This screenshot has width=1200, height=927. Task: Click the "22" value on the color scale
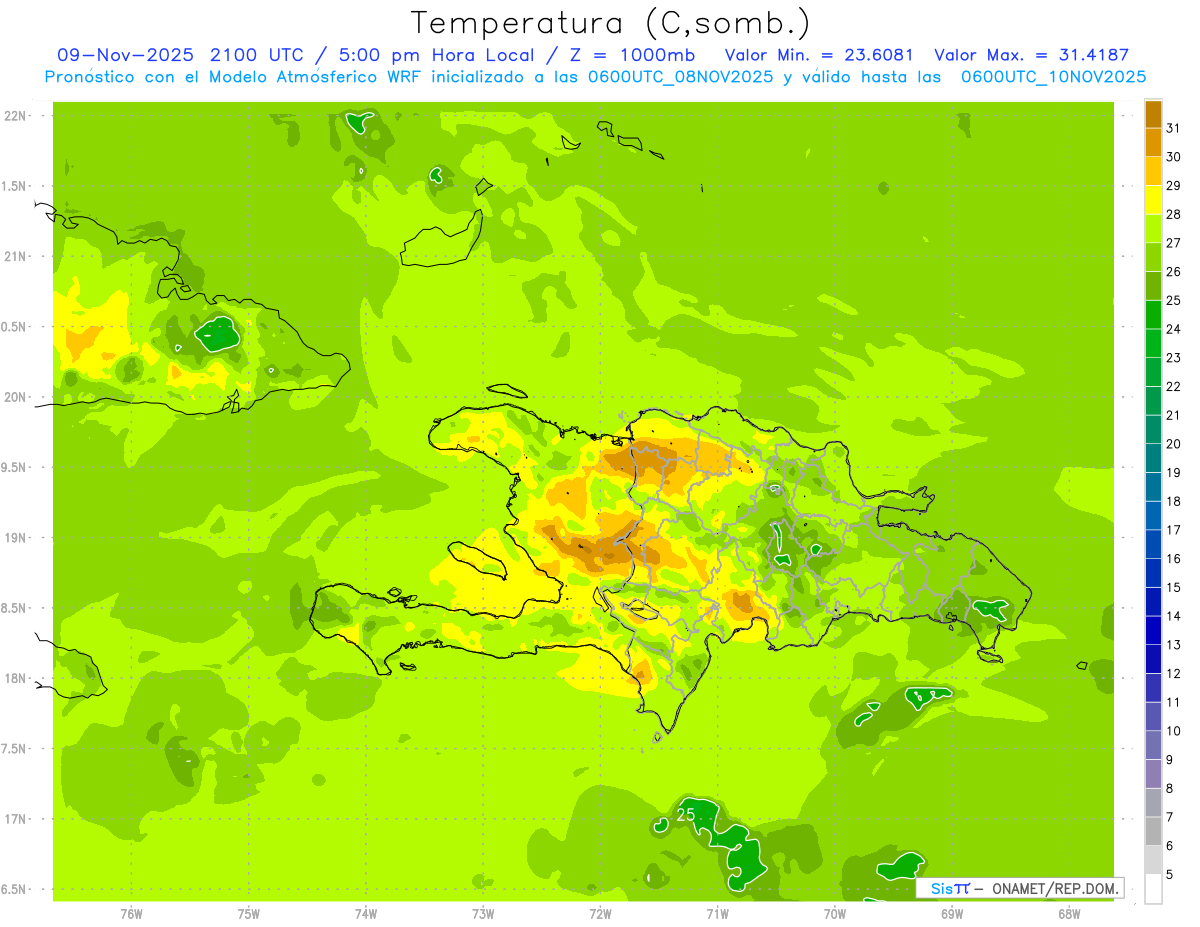click(x=1174, y=387)
